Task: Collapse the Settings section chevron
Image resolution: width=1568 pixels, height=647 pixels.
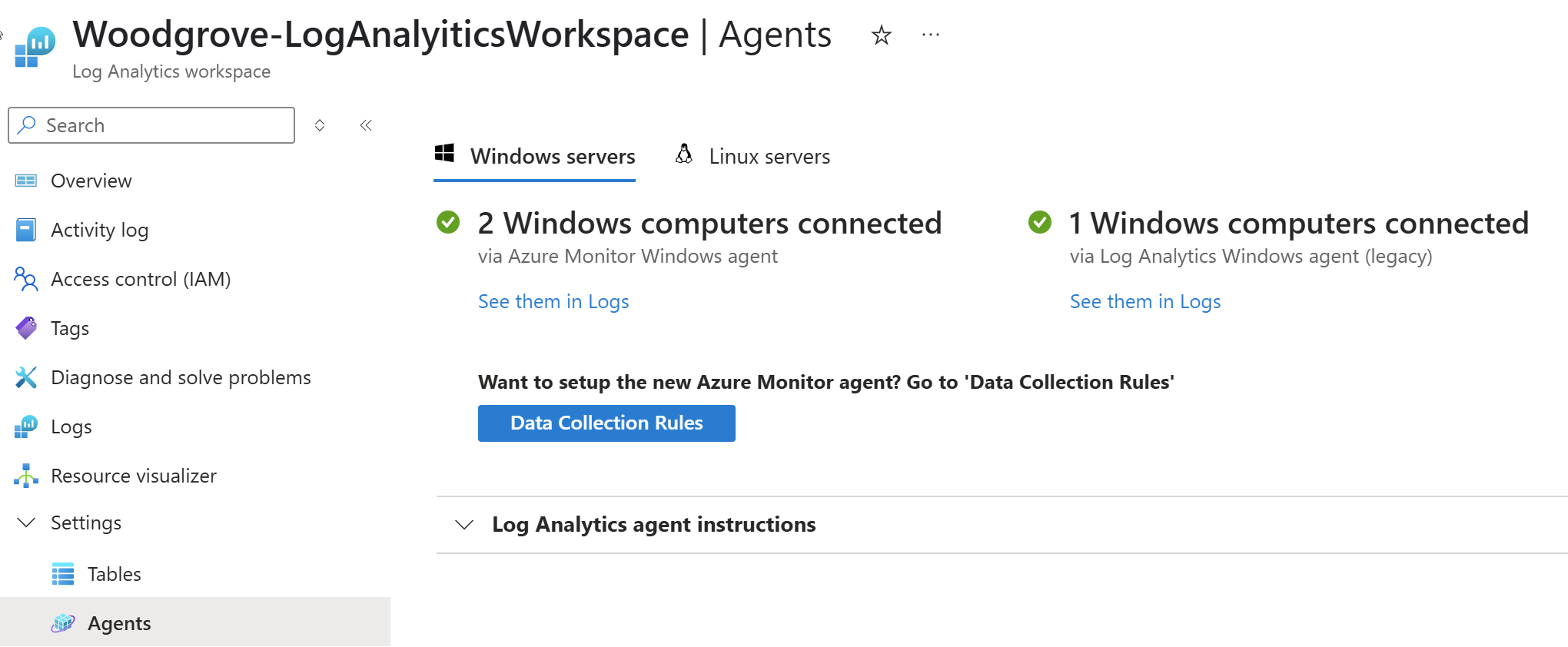Action: point(26,523)
